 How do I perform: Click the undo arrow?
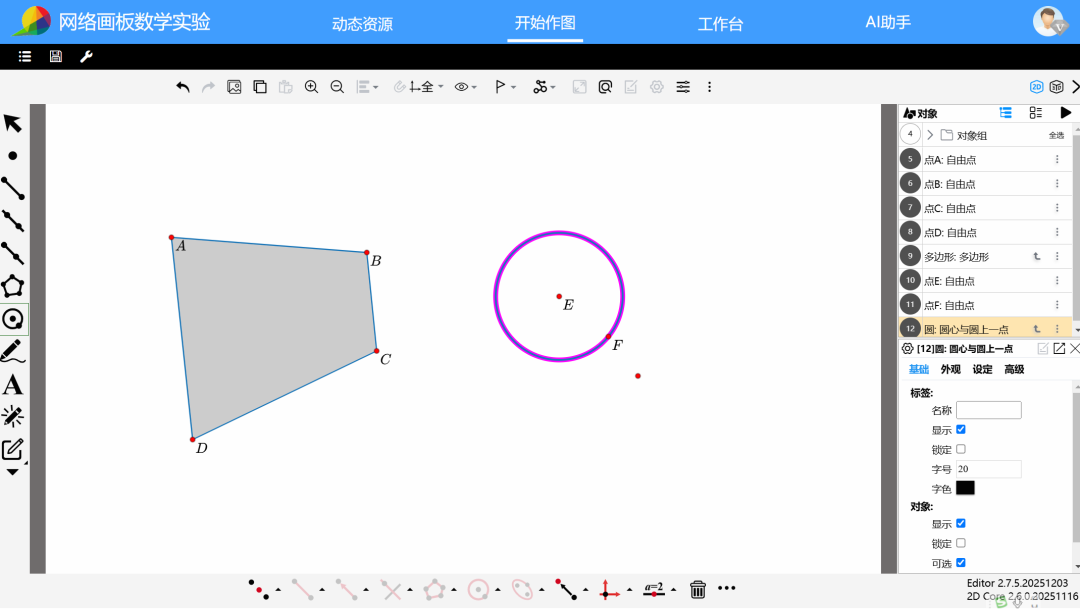tap(183, 87)
